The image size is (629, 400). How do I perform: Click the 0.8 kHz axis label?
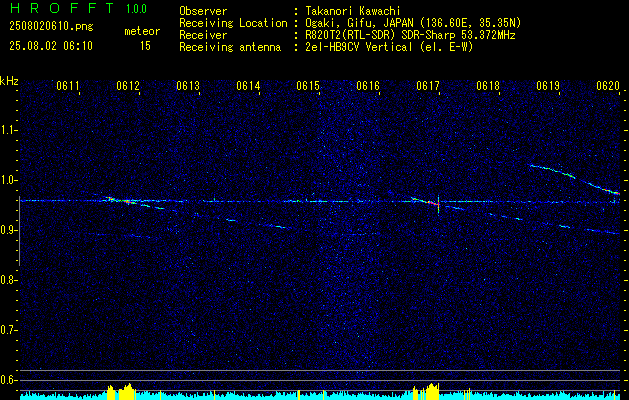point(8,280)
